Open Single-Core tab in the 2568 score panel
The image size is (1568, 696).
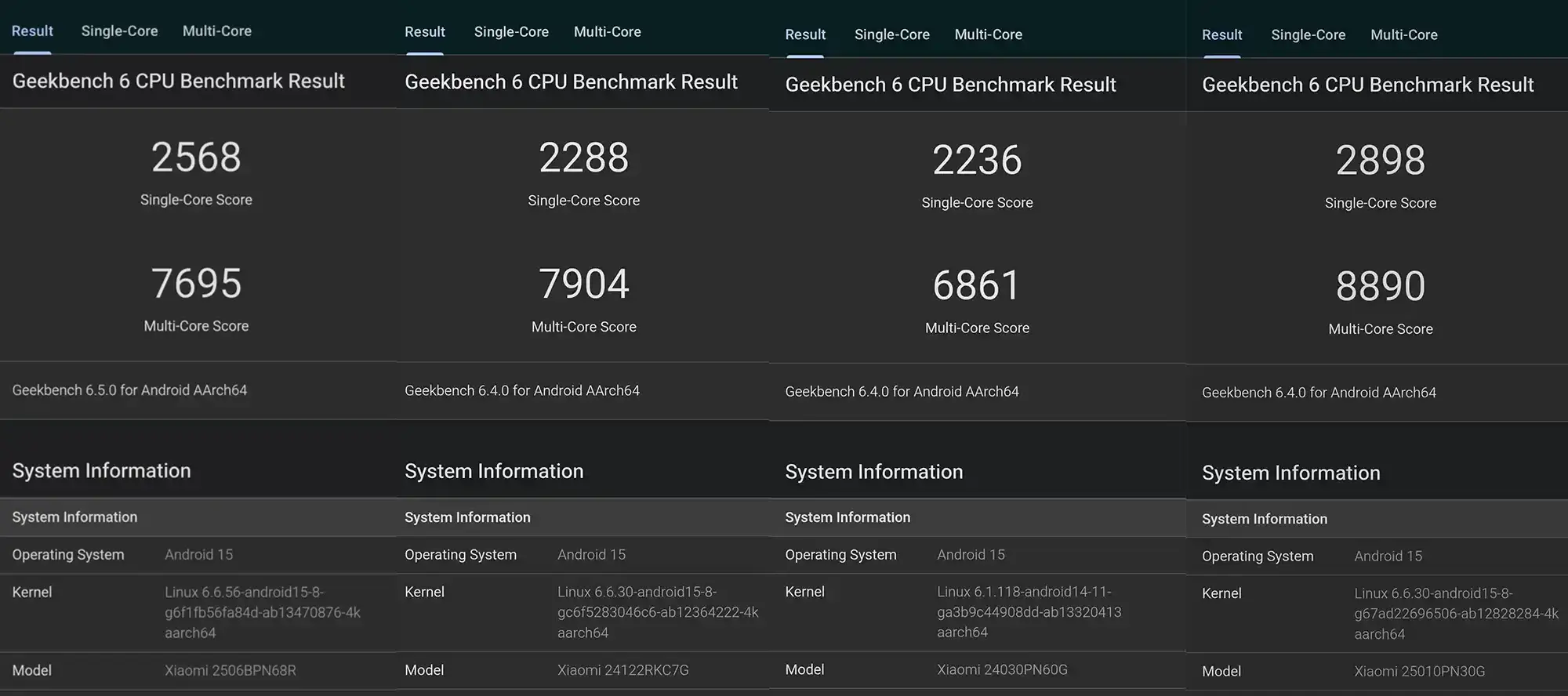pos(119,31)
